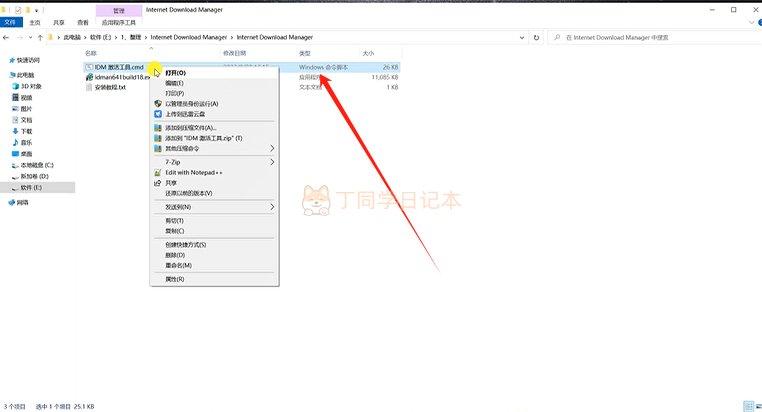Screen dimensions: 762x412
Task: Click the This PC computer icon
Action: (12, 75)
